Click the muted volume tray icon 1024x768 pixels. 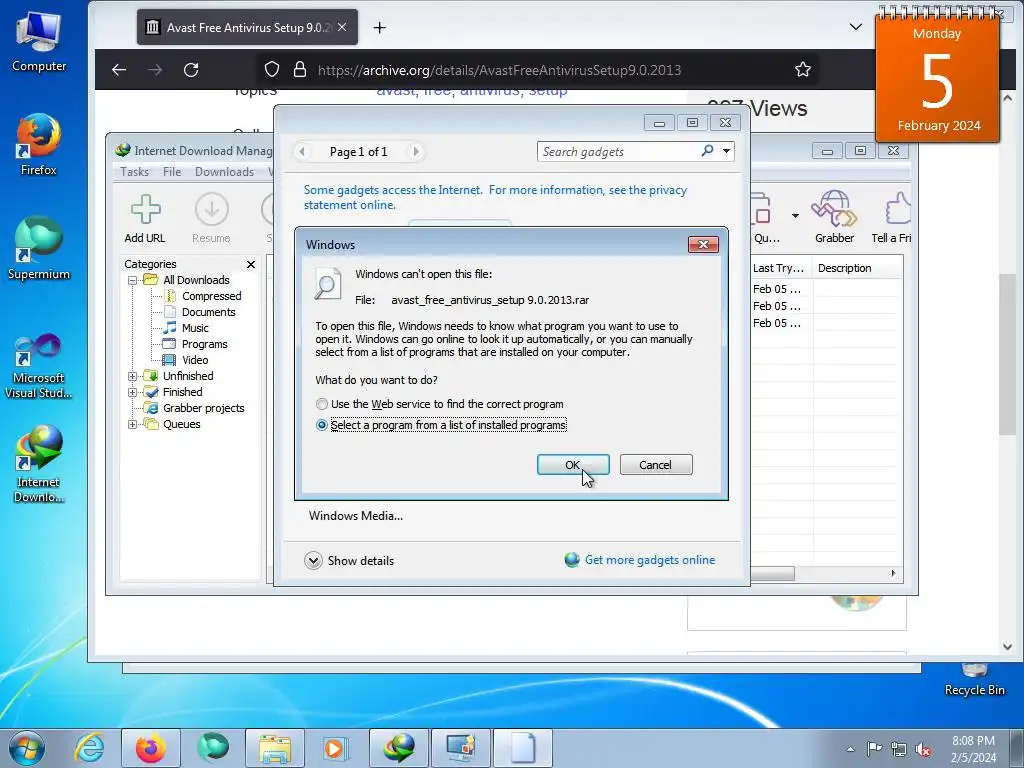(x=923, y=749)
